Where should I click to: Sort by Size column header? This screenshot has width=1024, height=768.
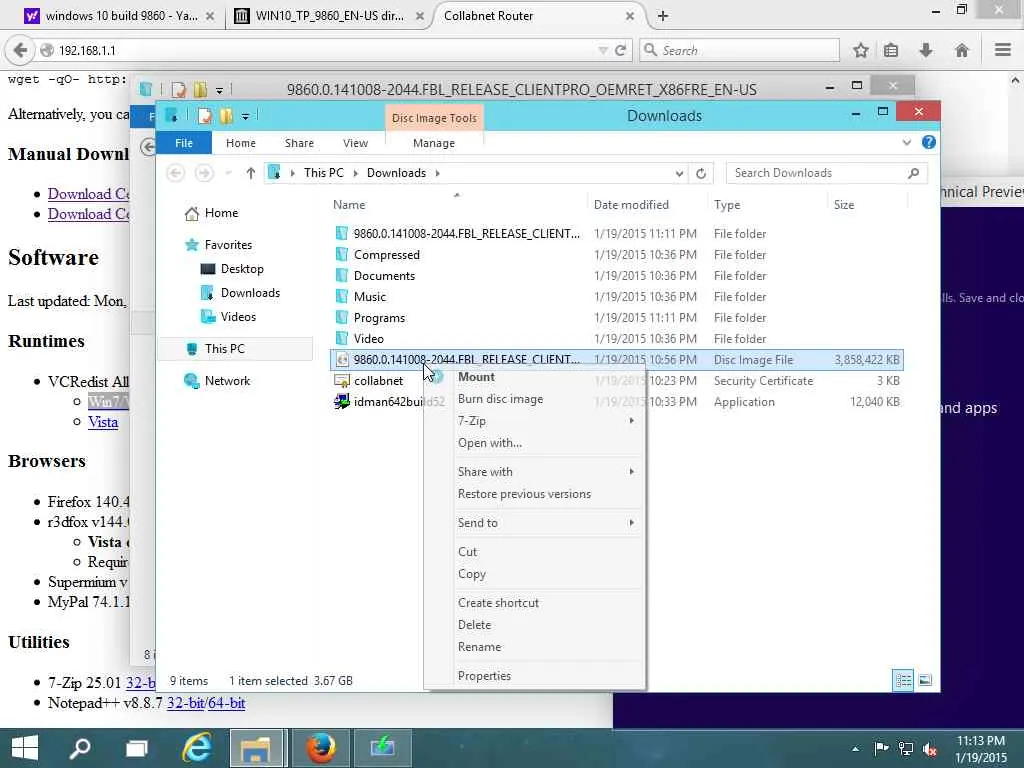(844, 205)
